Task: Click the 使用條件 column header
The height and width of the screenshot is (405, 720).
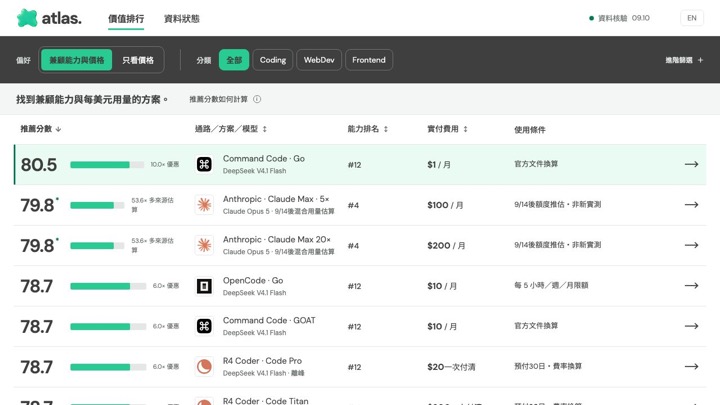Action: (529, 129)
